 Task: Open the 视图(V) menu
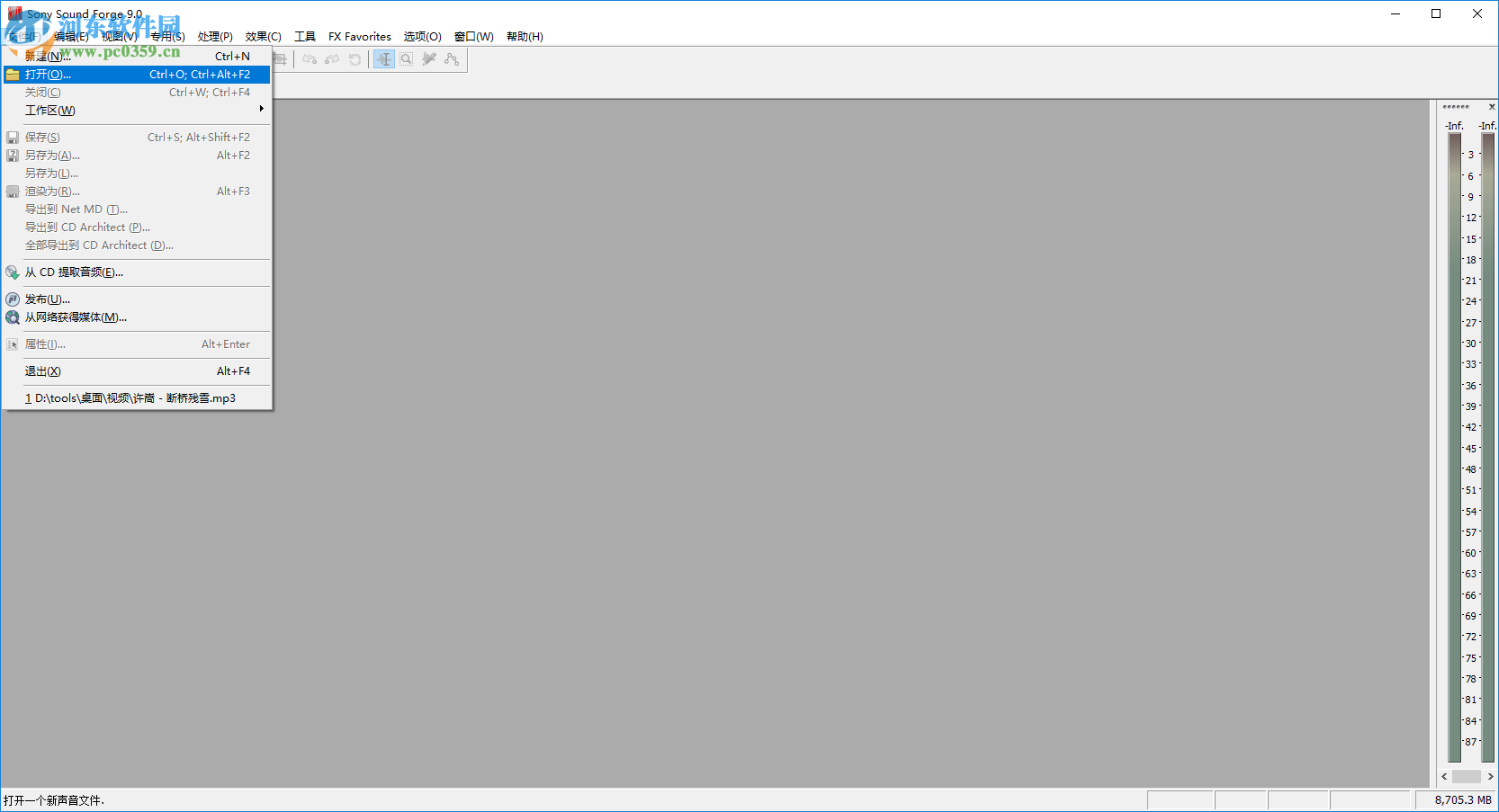(120, 37)
